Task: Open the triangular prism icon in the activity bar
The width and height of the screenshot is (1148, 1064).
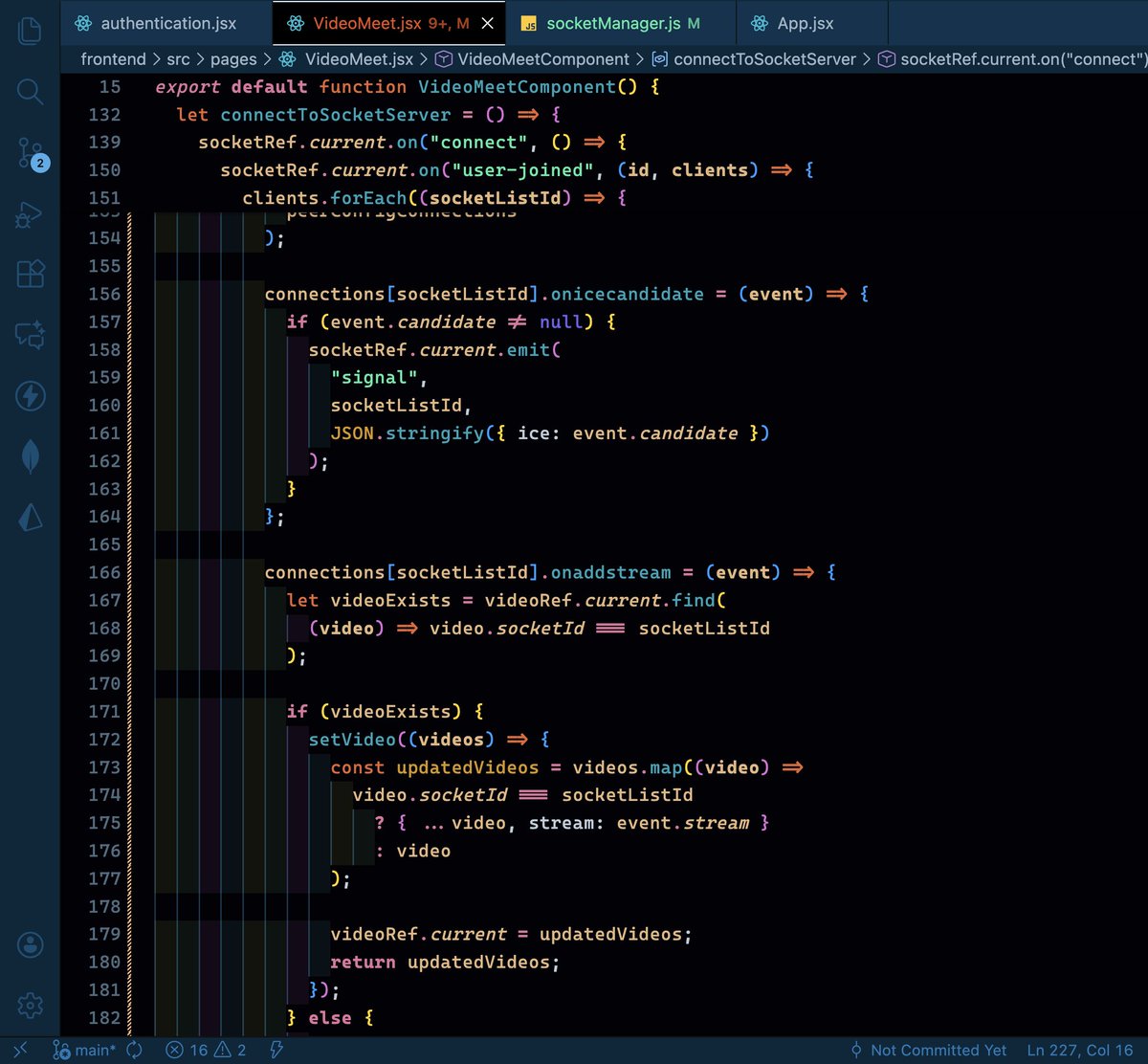Action: click(30, 518)
